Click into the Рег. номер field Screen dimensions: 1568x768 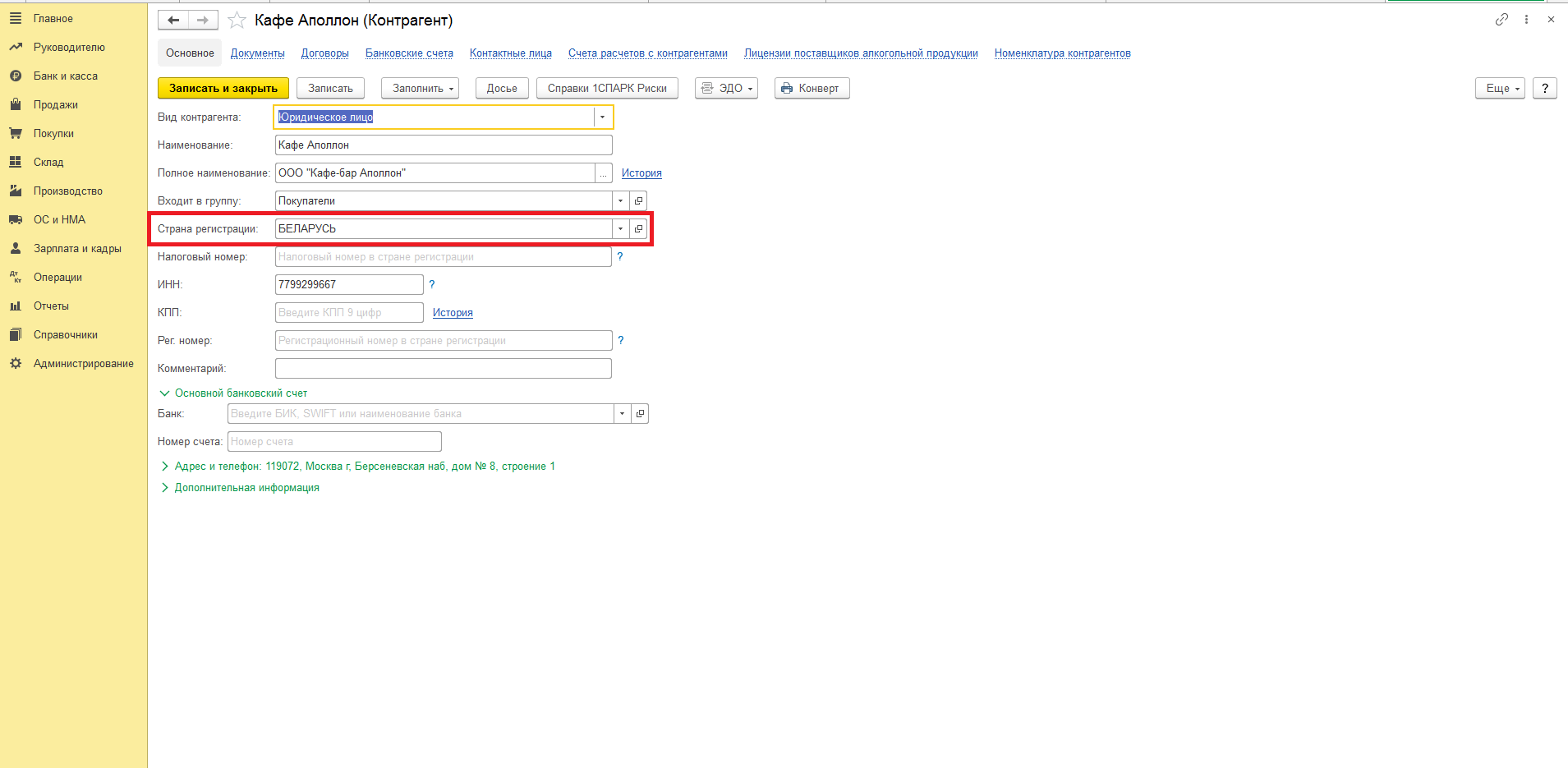(444, 340)
